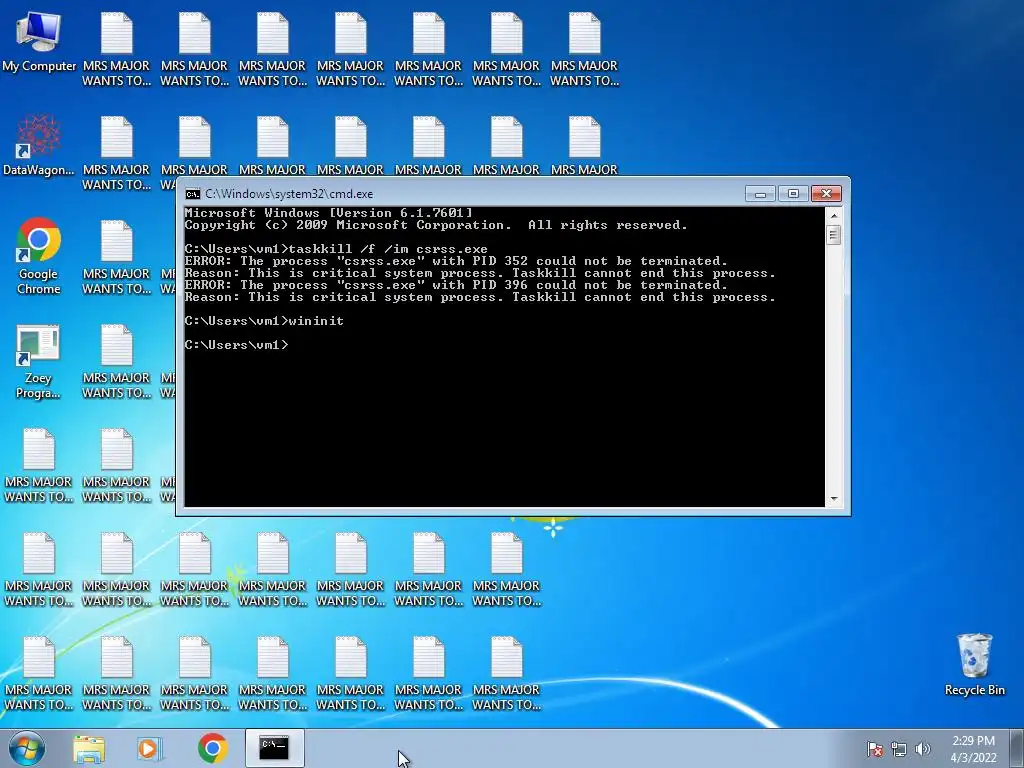Image resolution: width=1024 pixels, height=768 pixels.
Task: Open the network status tray icon
Action: point(899,749)
